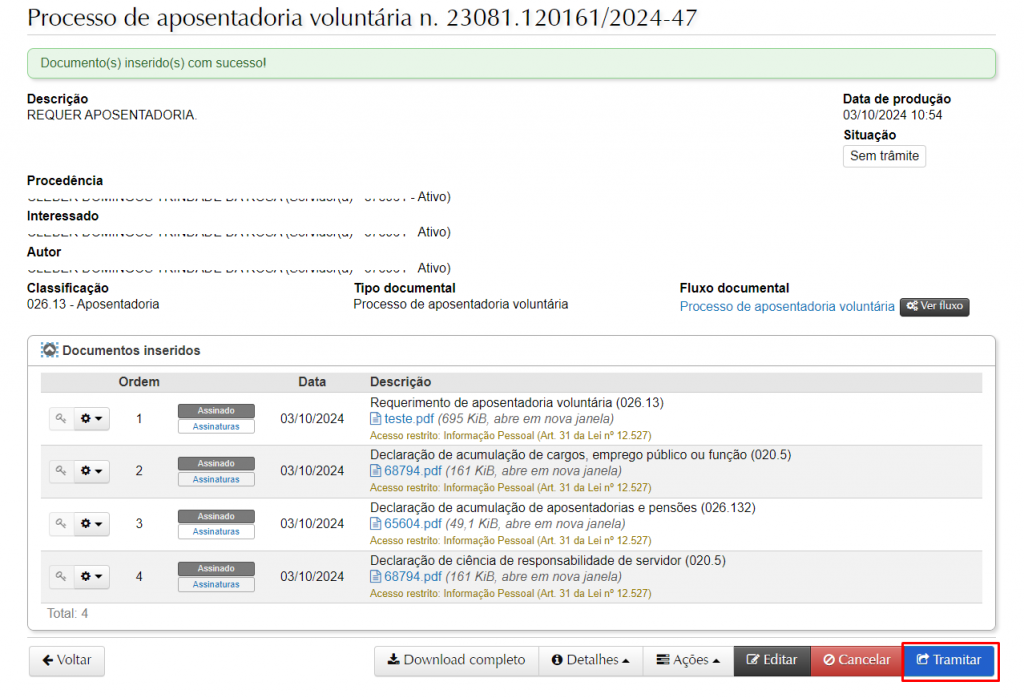Click the Documentos inseridos panel header icon

tap(49, 351)
